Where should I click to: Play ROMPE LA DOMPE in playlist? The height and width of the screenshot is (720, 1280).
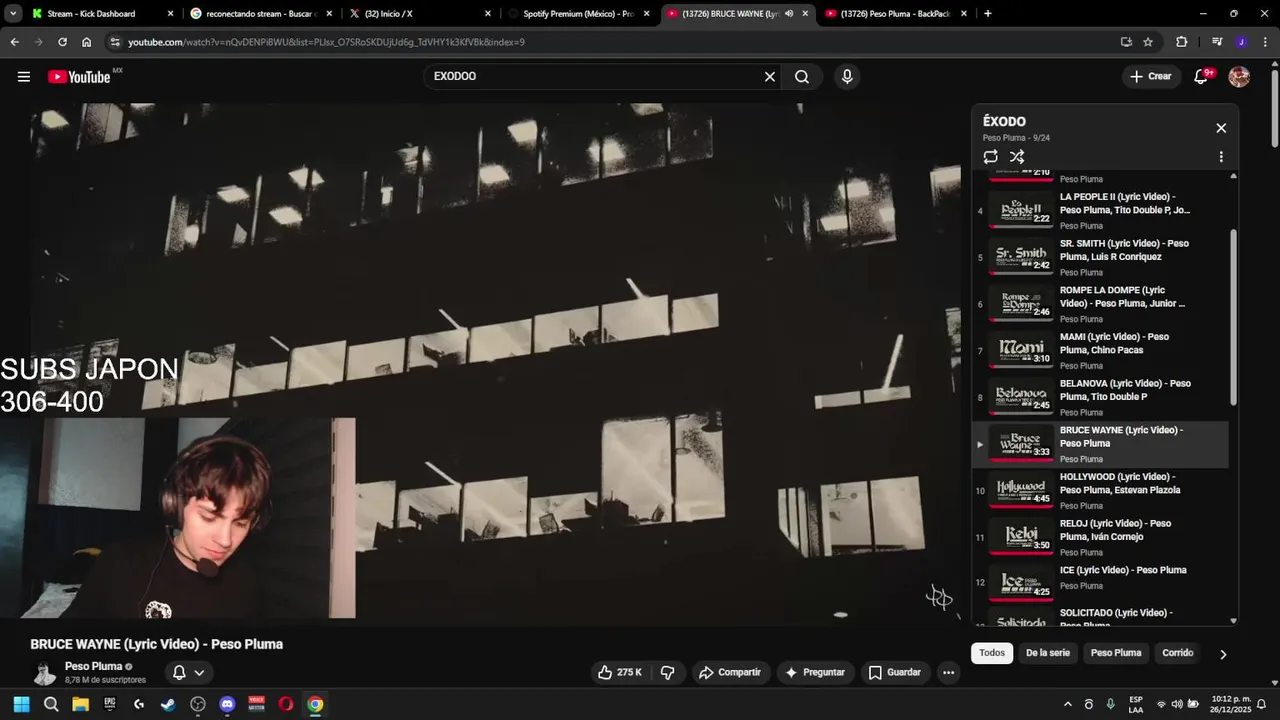1100,304
